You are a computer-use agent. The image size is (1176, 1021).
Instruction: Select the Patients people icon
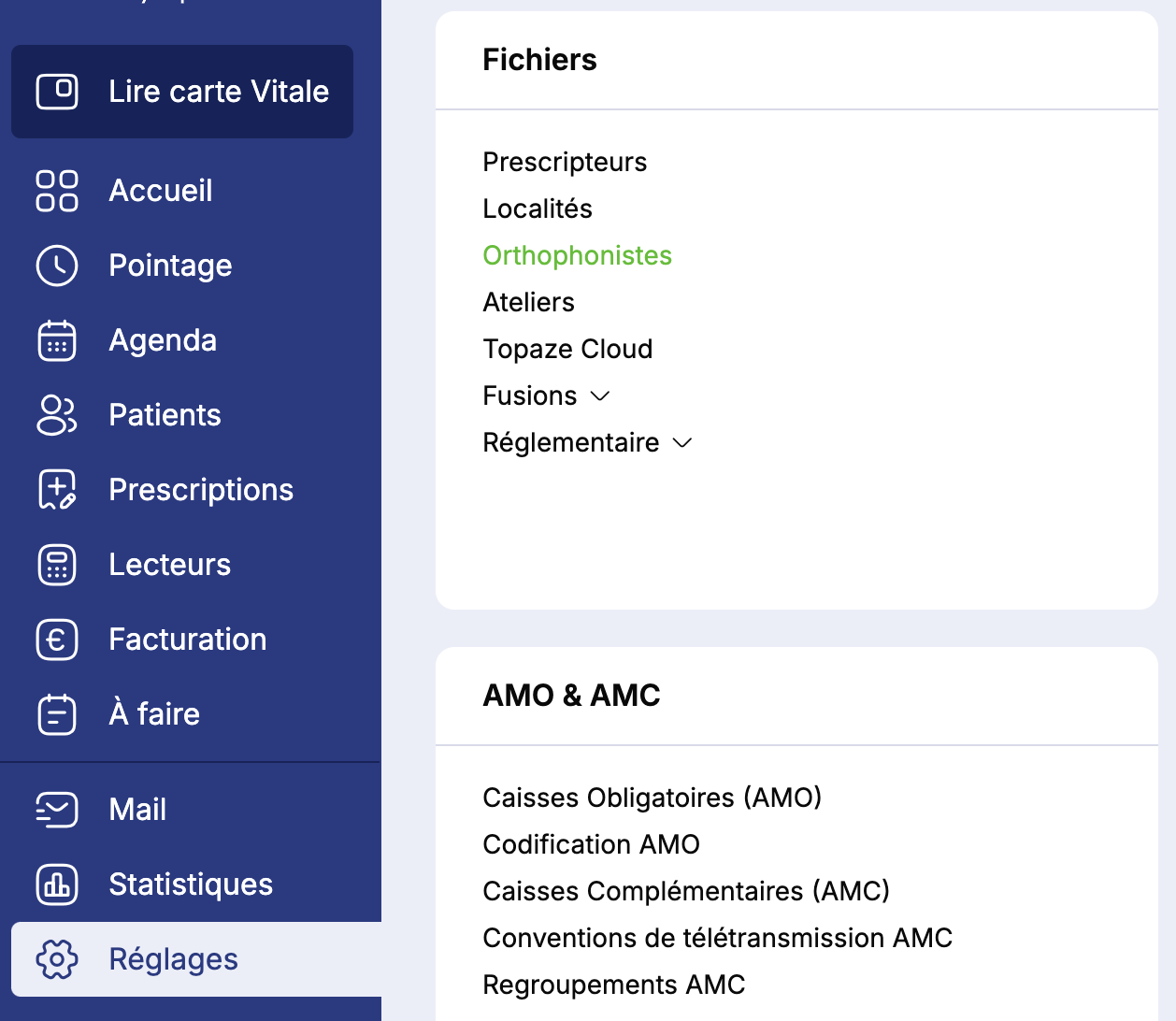pos(57,415)
